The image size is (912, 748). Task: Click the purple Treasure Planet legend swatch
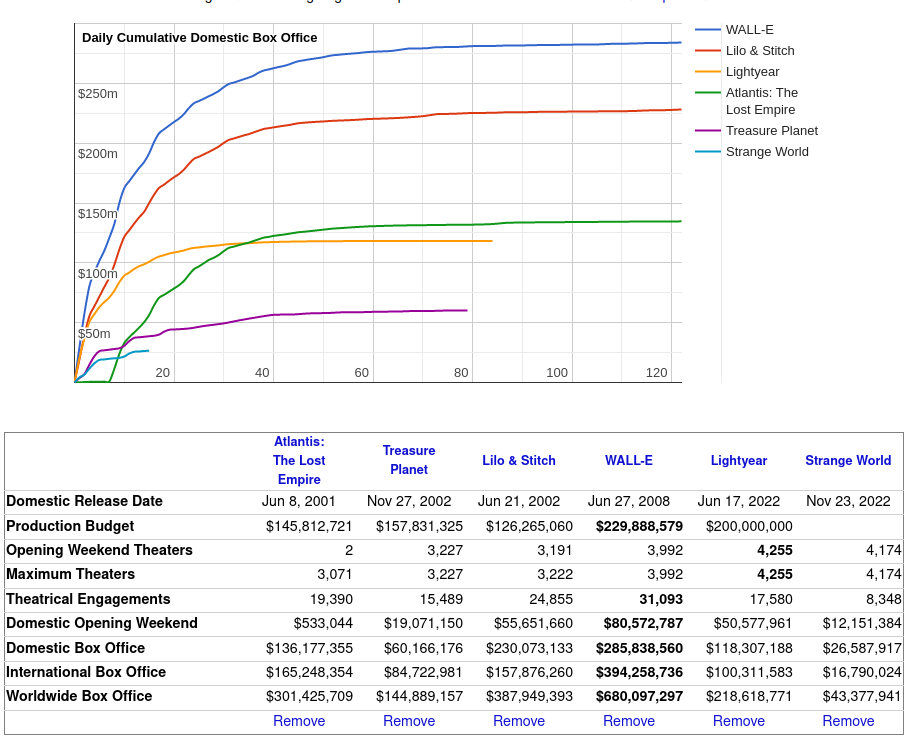[x=708, y=131]
